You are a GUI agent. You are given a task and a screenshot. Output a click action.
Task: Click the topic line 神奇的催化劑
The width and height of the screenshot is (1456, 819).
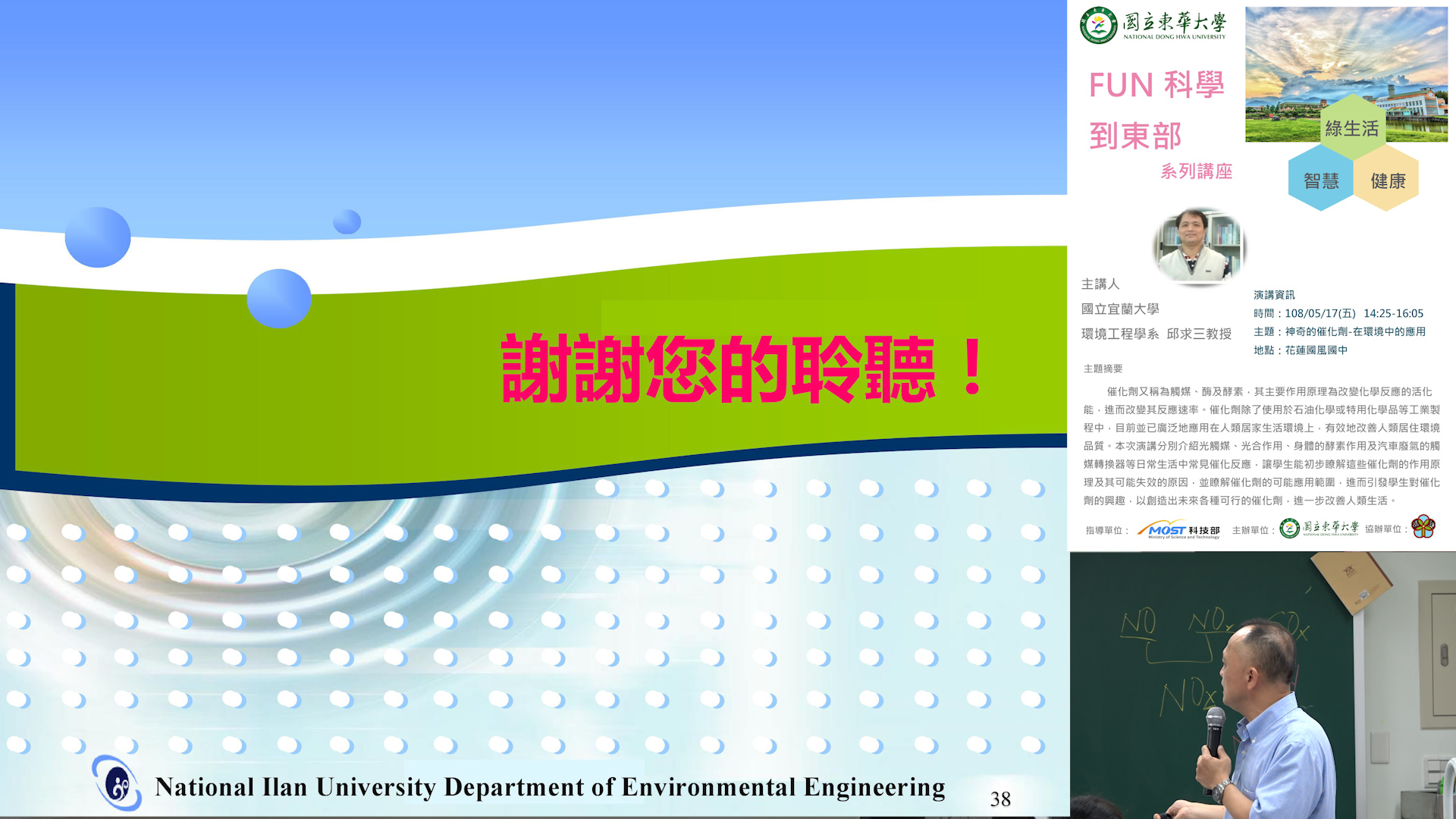click(x=1339, y=331)
